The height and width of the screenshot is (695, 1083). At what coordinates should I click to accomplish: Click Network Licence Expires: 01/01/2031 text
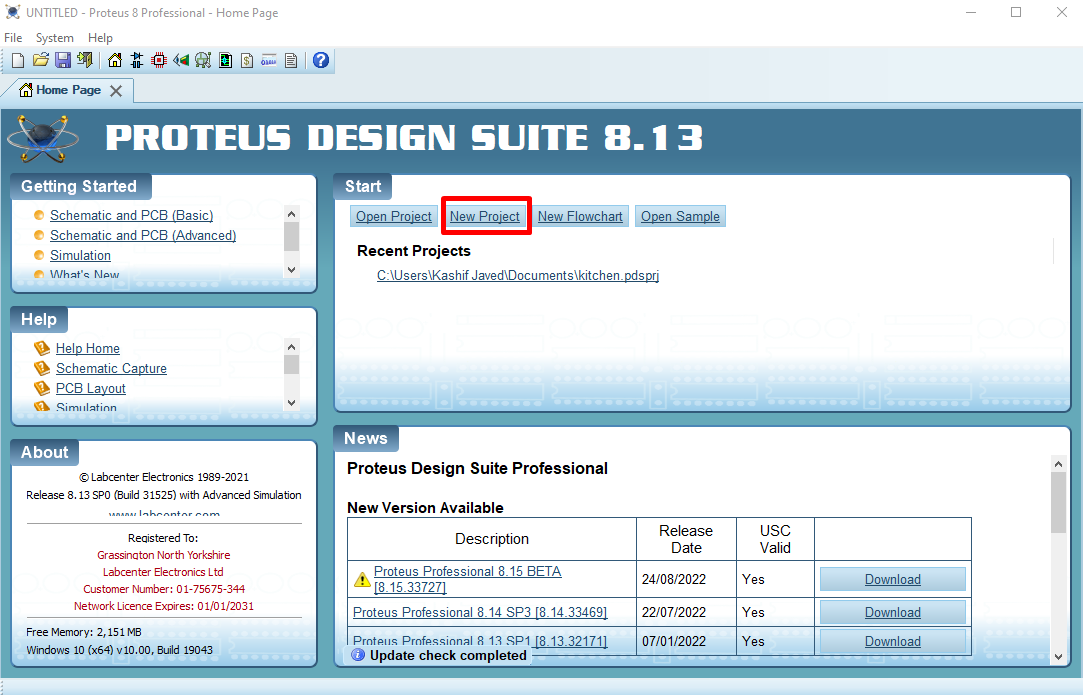[164, 607]
